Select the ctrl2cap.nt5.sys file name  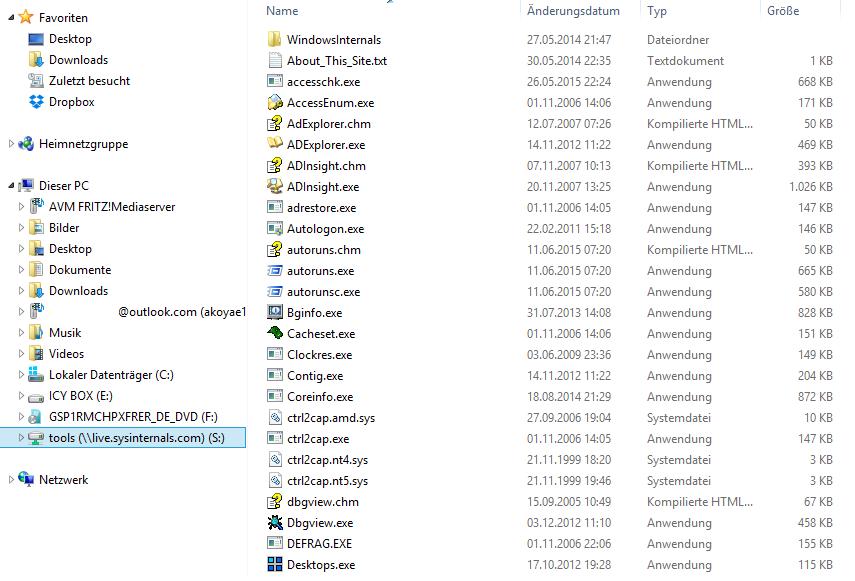coord(327,481)
